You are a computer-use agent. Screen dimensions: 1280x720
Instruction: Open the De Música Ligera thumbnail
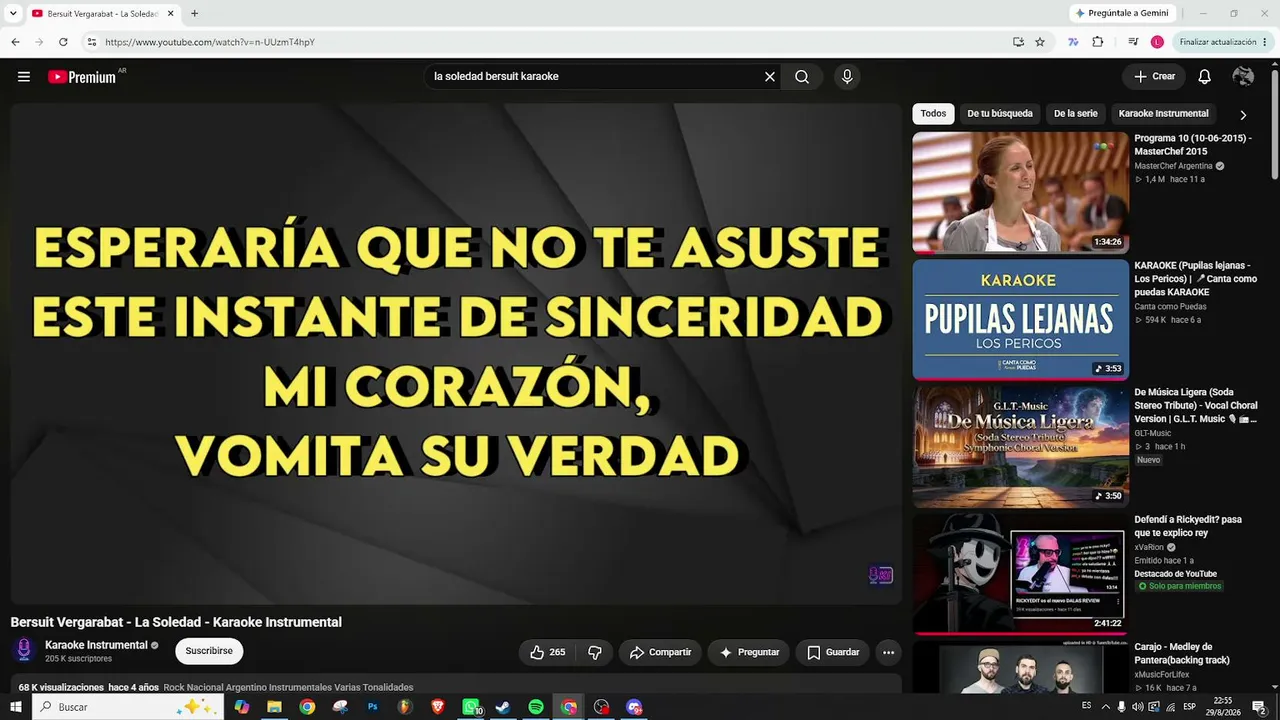pyautogui.click(x=1020, y=447)
